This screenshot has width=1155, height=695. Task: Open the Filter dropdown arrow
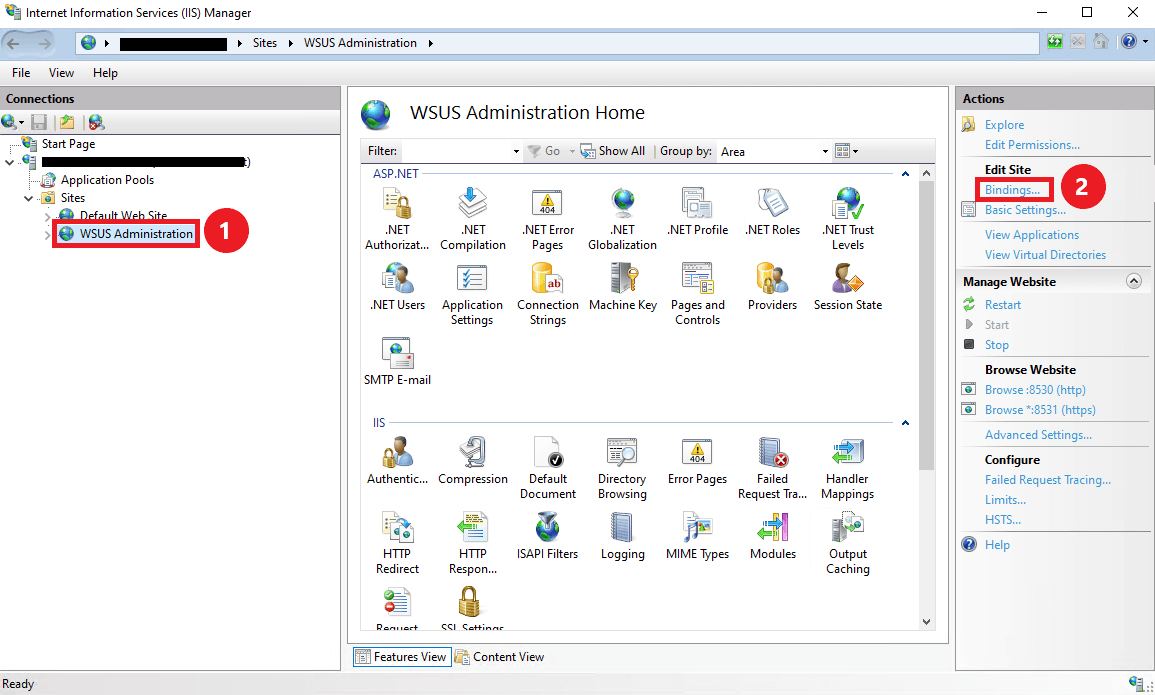pyautogui.click(x=516, y=152)
